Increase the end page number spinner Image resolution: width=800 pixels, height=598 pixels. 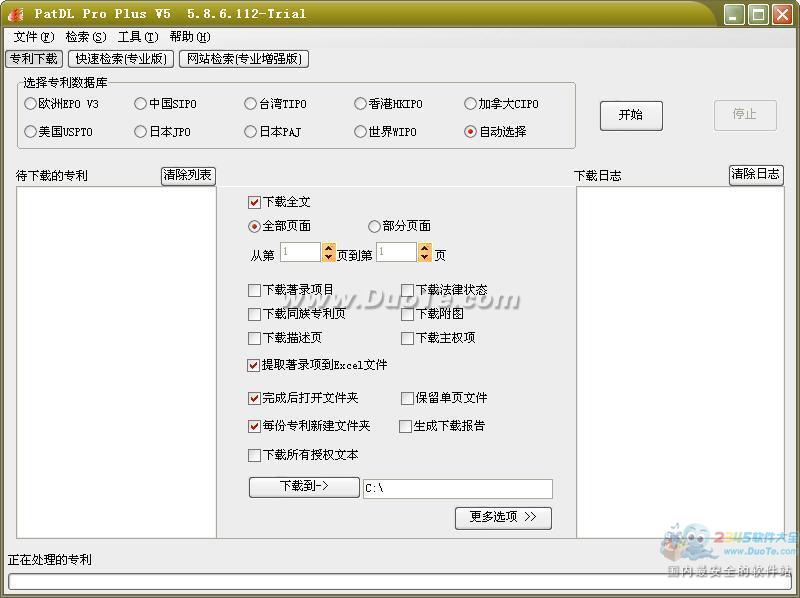[424, 247]
